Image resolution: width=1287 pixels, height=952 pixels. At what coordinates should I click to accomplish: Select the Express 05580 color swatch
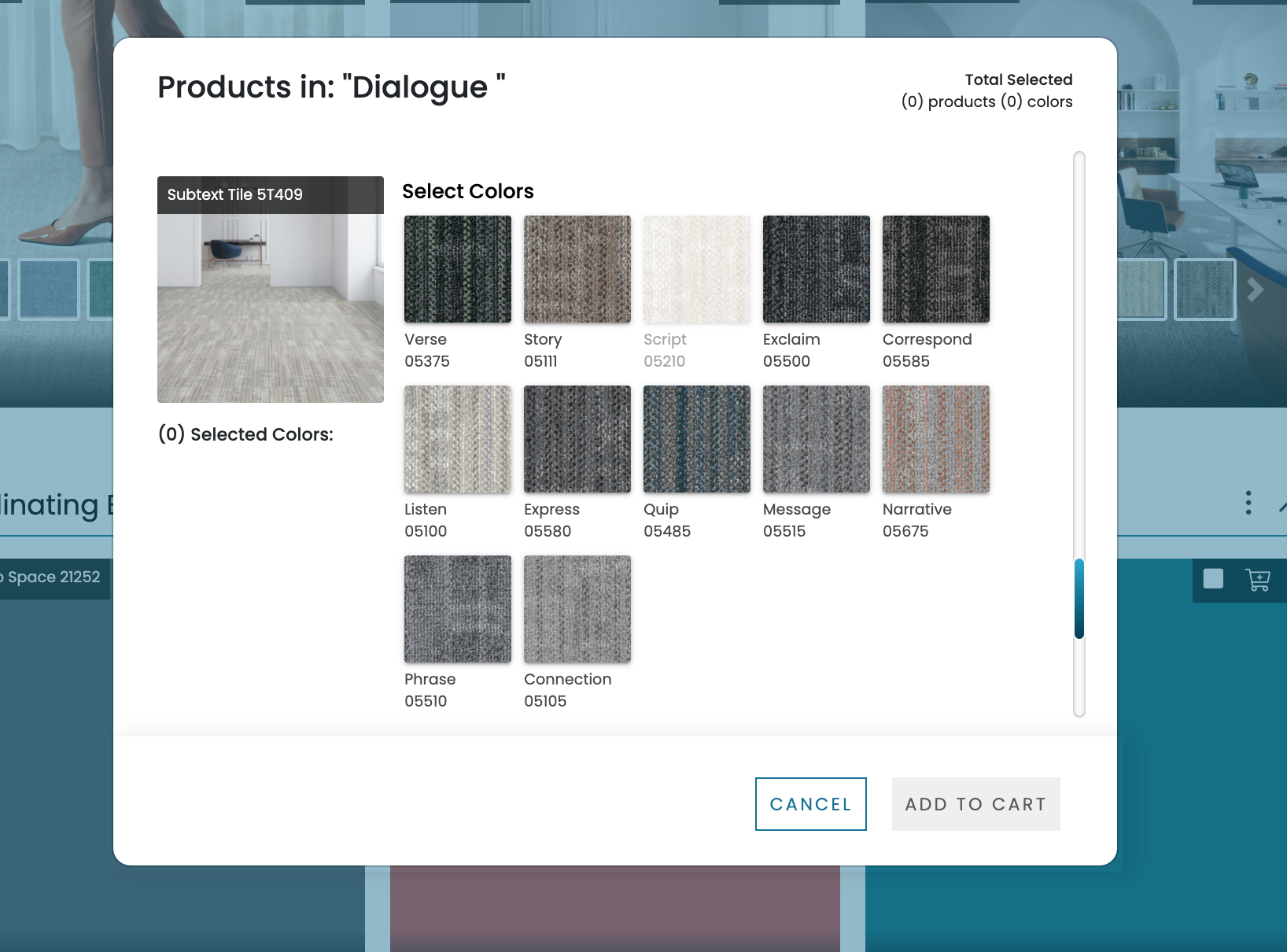pos(577,439)
